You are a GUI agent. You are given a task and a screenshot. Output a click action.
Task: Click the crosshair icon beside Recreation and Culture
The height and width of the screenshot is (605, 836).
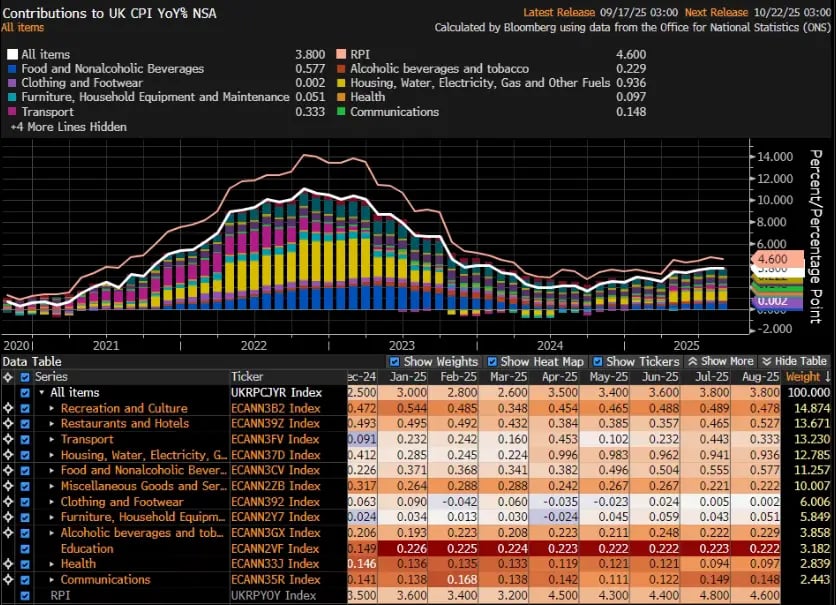click(x=8, y=409)
